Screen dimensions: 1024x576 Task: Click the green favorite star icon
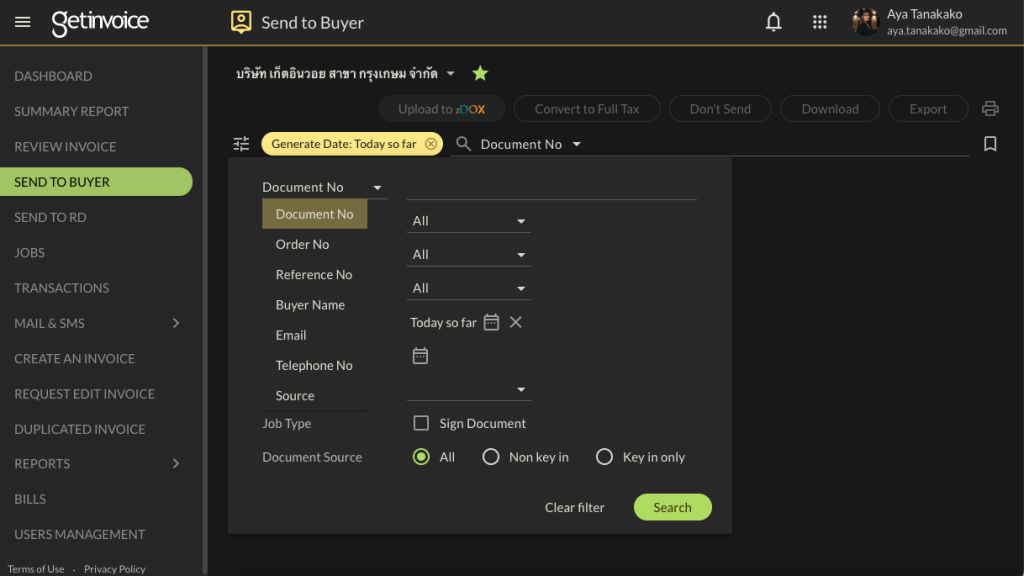[480, 73]
